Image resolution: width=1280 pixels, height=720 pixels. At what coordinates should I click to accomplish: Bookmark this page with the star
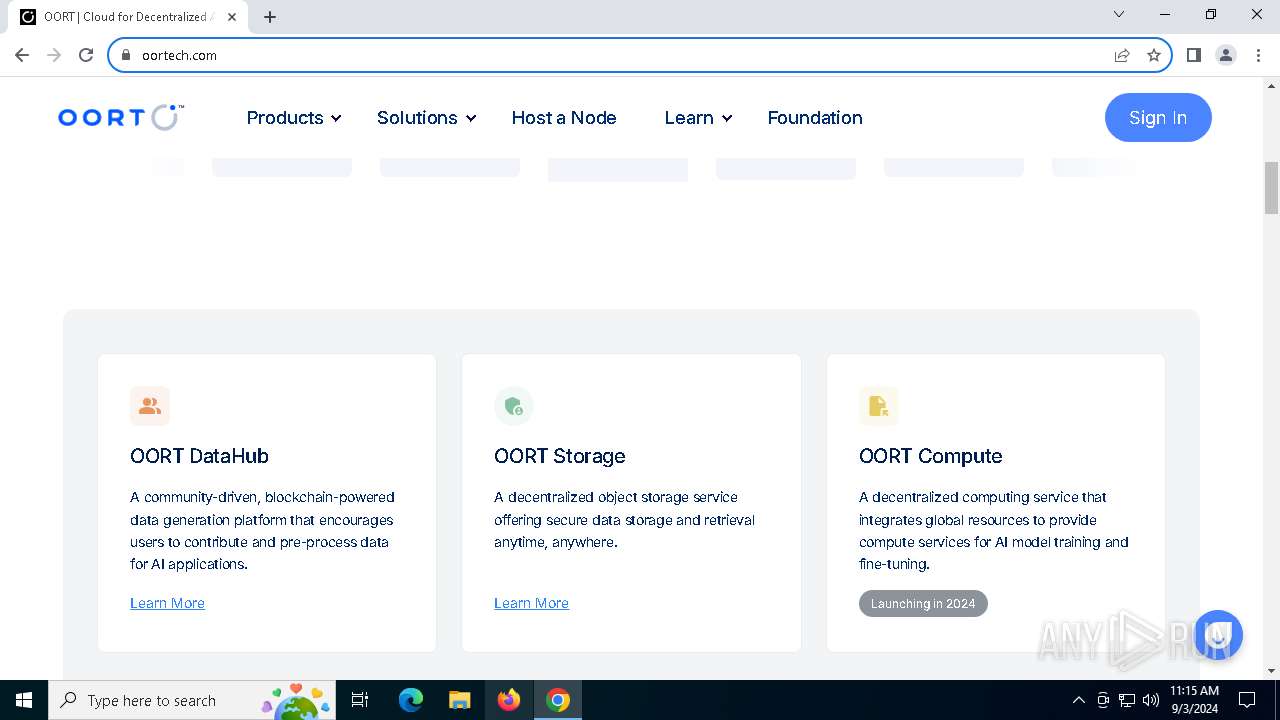(x=1154, y=55)
